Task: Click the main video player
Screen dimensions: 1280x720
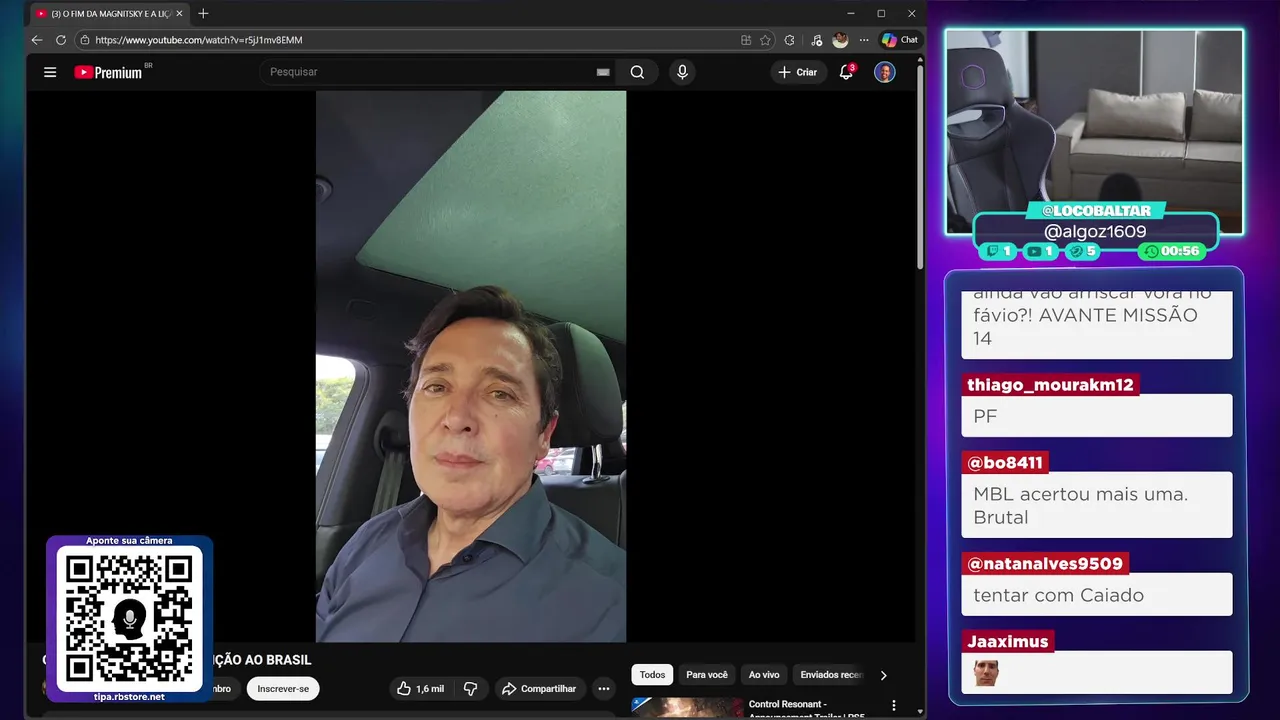Action: click(471, 366)
